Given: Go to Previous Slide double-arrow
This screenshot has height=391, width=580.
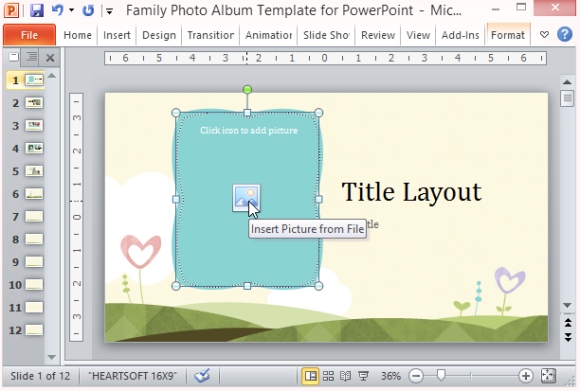Looking at the screenshot, I should 568,323.
